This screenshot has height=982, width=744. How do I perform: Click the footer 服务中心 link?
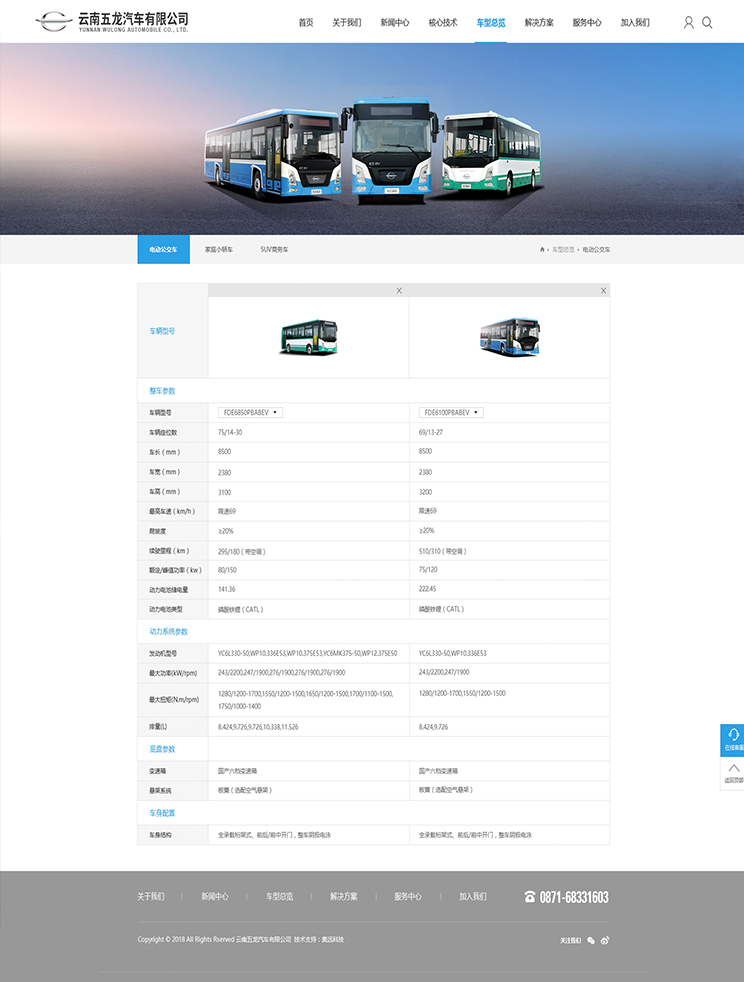(408, 897)
